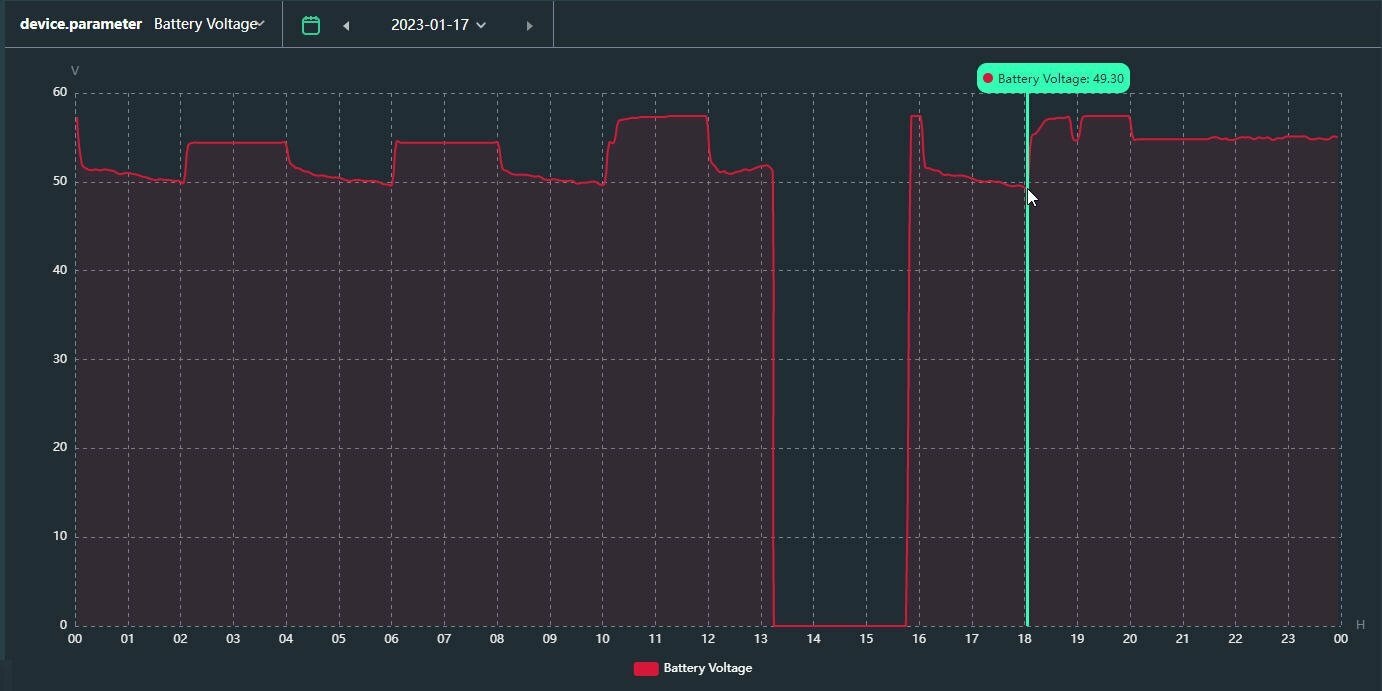Click the 30 value on voltage axis
The width and height of the screenshot is (1382, 691).
[x=60, y=359]
